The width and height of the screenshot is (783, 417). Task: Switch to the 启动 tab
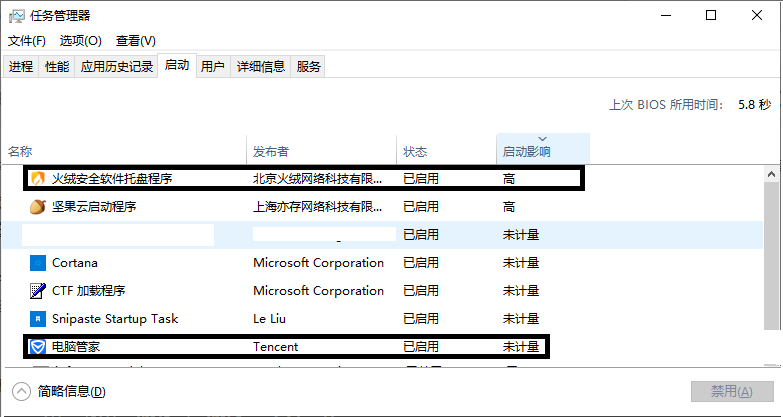pyautogui.click(x=177, y=65)
